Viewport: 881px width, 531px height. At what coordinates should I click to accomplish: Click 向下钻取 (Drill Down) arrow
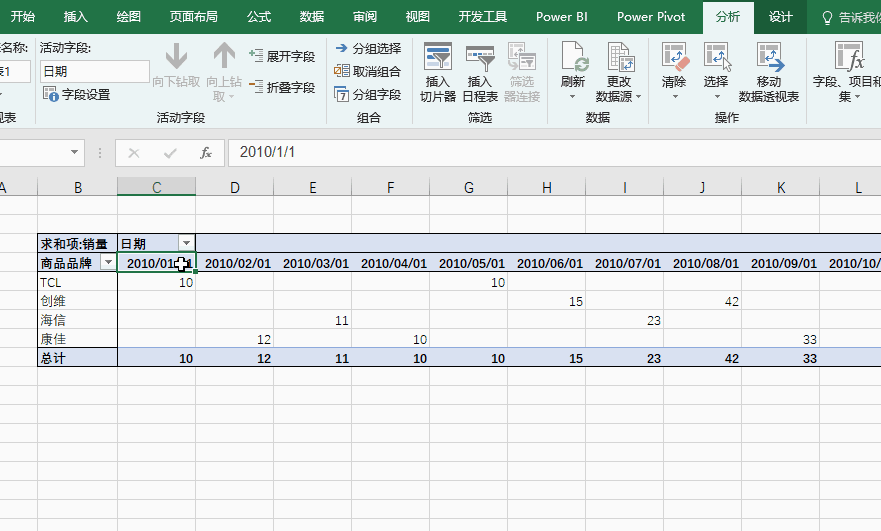(176, 56)
